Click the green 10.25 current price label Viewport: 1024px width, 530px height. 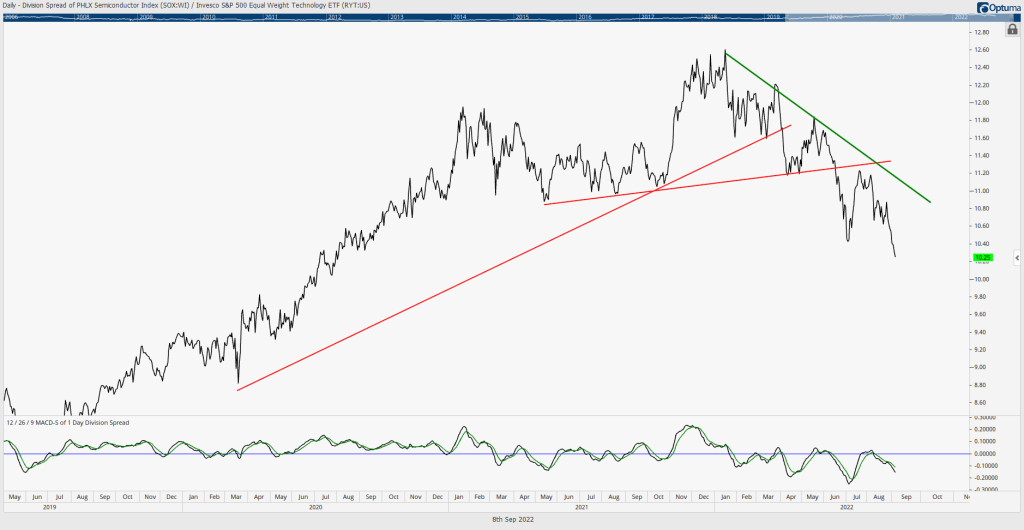(x=982, y=258)
